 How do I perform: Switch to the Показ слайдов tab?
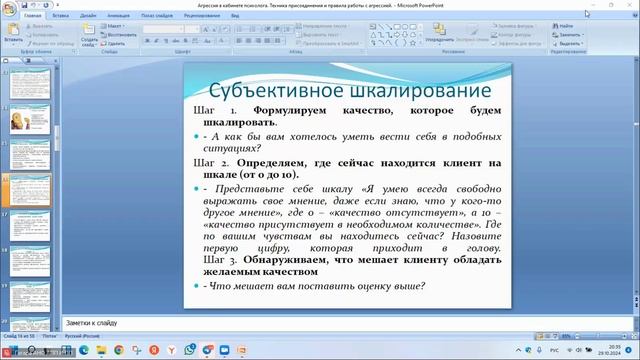[x=157, y=16]
